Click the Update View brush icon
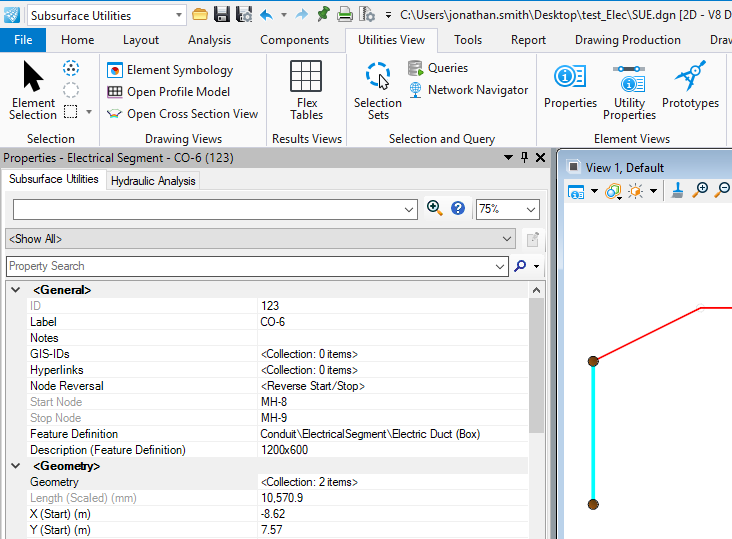Screen dimensions: 732x539 coord(677,190)
